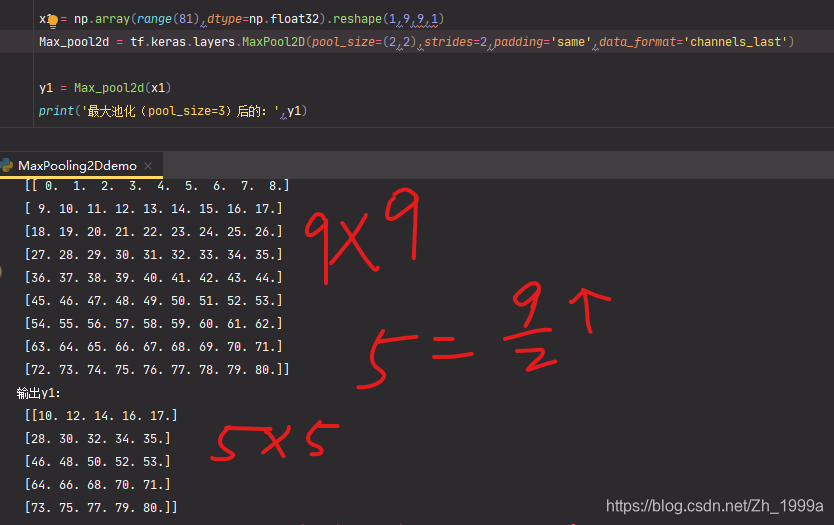
Task: Select output row starting with 9. 10. 11.
Action: (153, 209)
